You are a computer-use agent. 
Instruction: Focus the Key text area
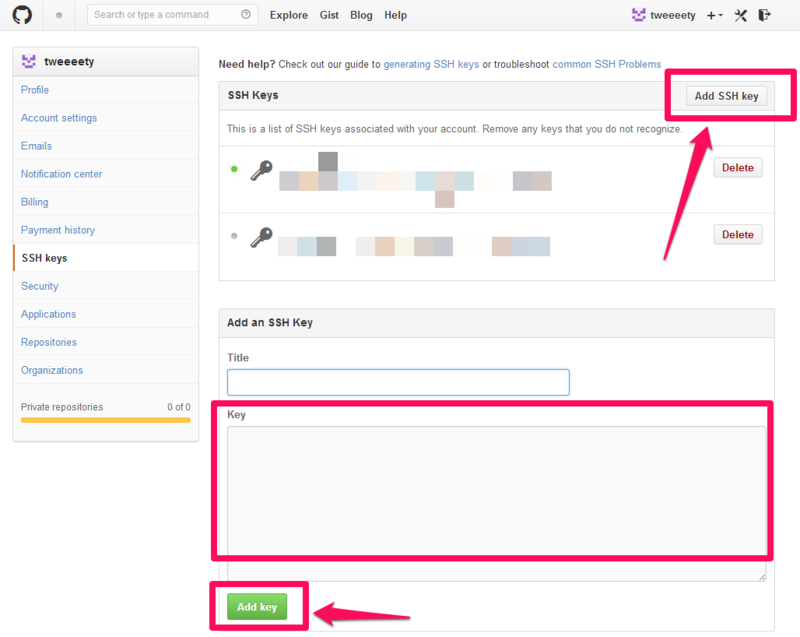pos(496,504)
